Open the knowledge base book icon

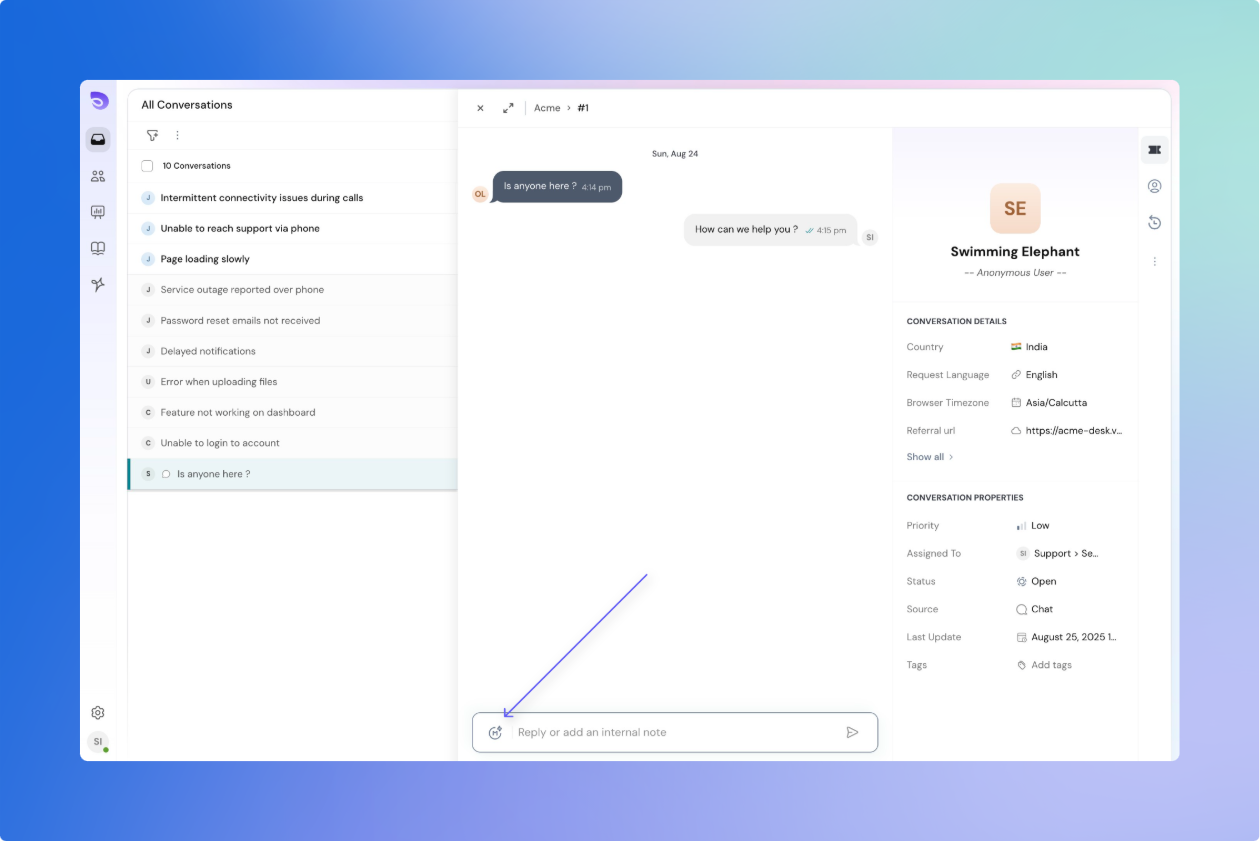[x=98, y=248]
